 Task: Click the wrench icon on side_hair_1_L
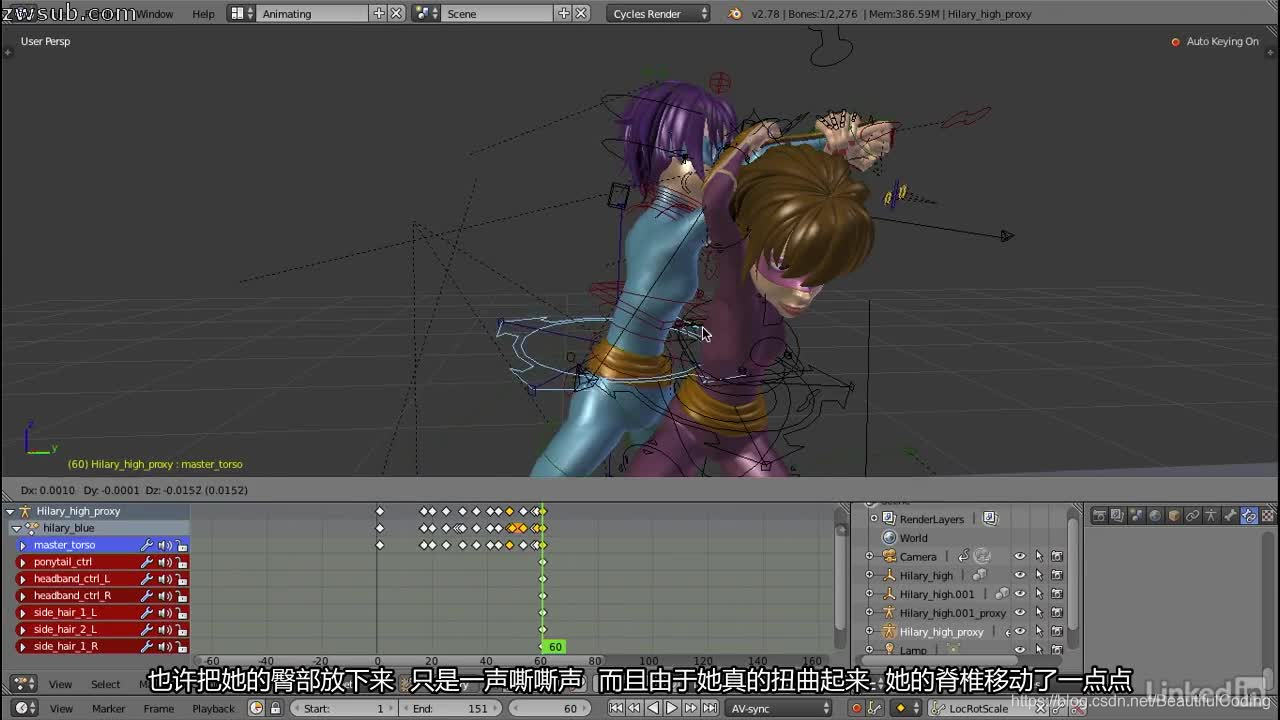pos(146,613)
